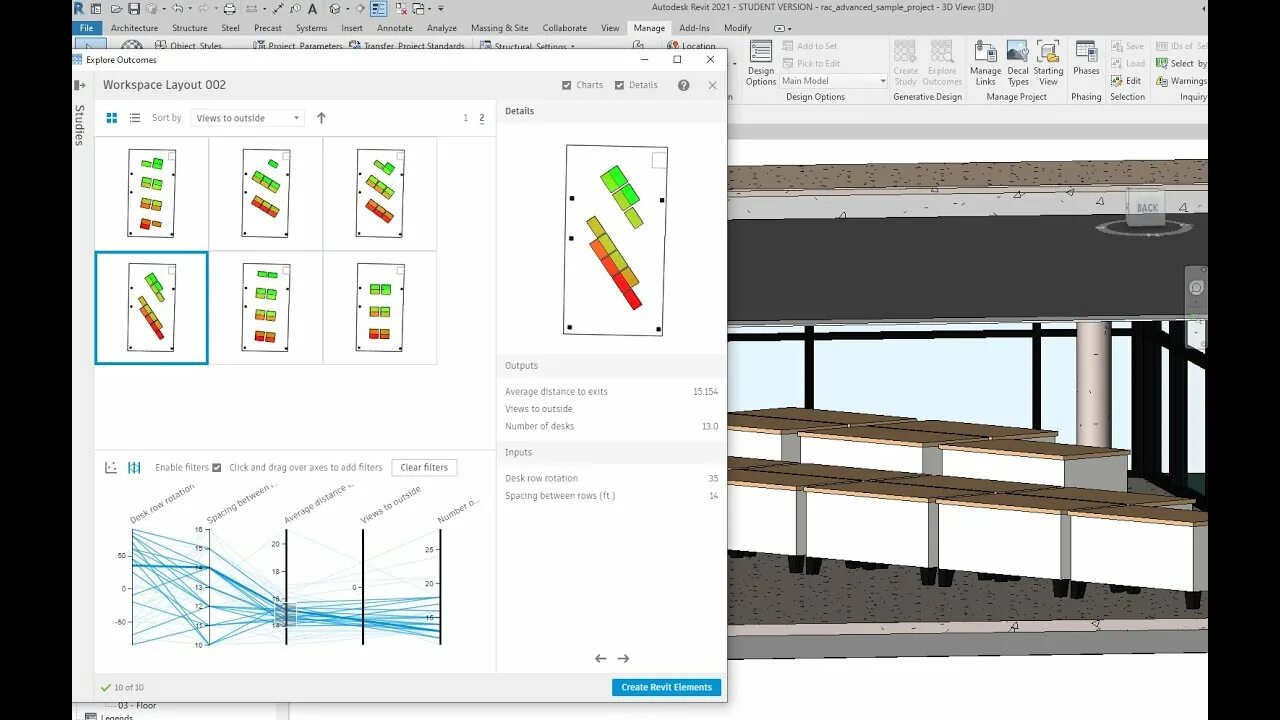Select the highlighted bottom-left layout thumbnail

pyautogui.click(x=152, y=307)
